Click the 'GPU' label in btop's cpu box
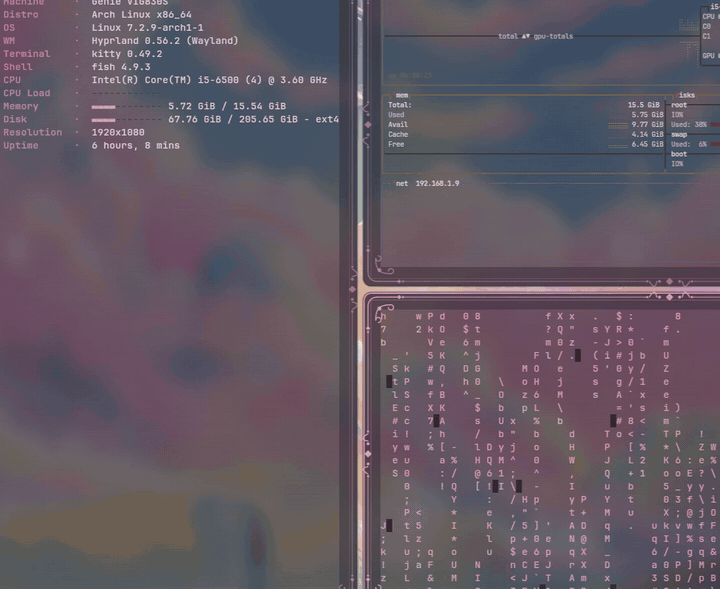The image size is (720, 589). pyautogui.click(x=709, y=56)
